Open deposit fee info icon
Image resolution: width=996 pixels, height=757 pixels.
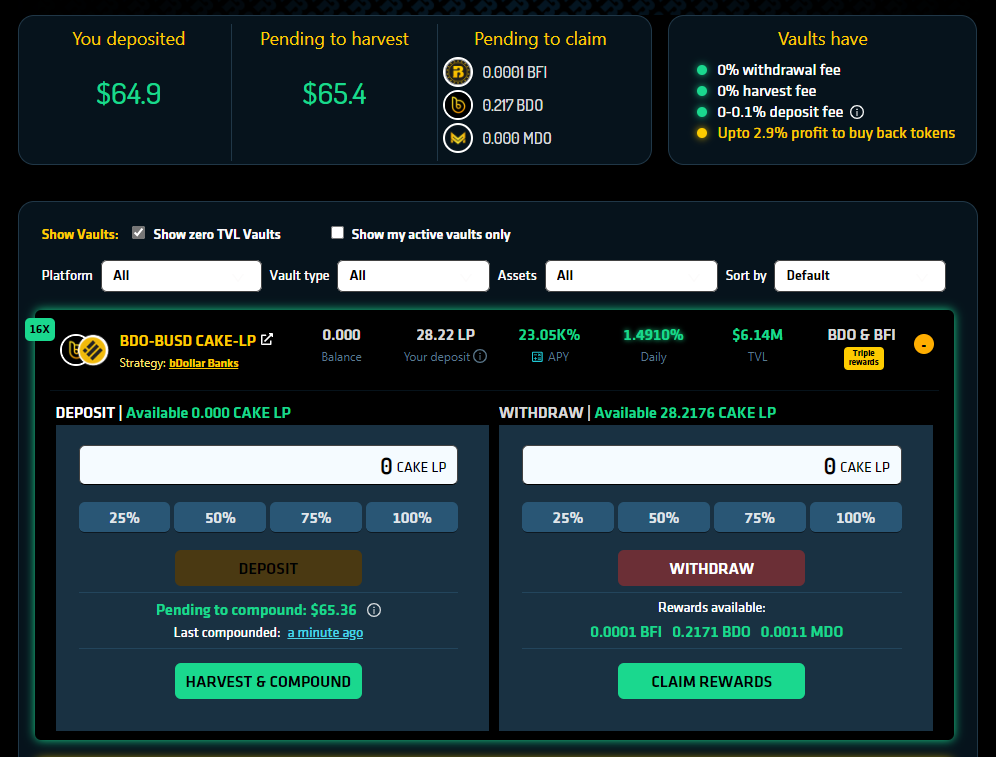click(x=857, y=112)
